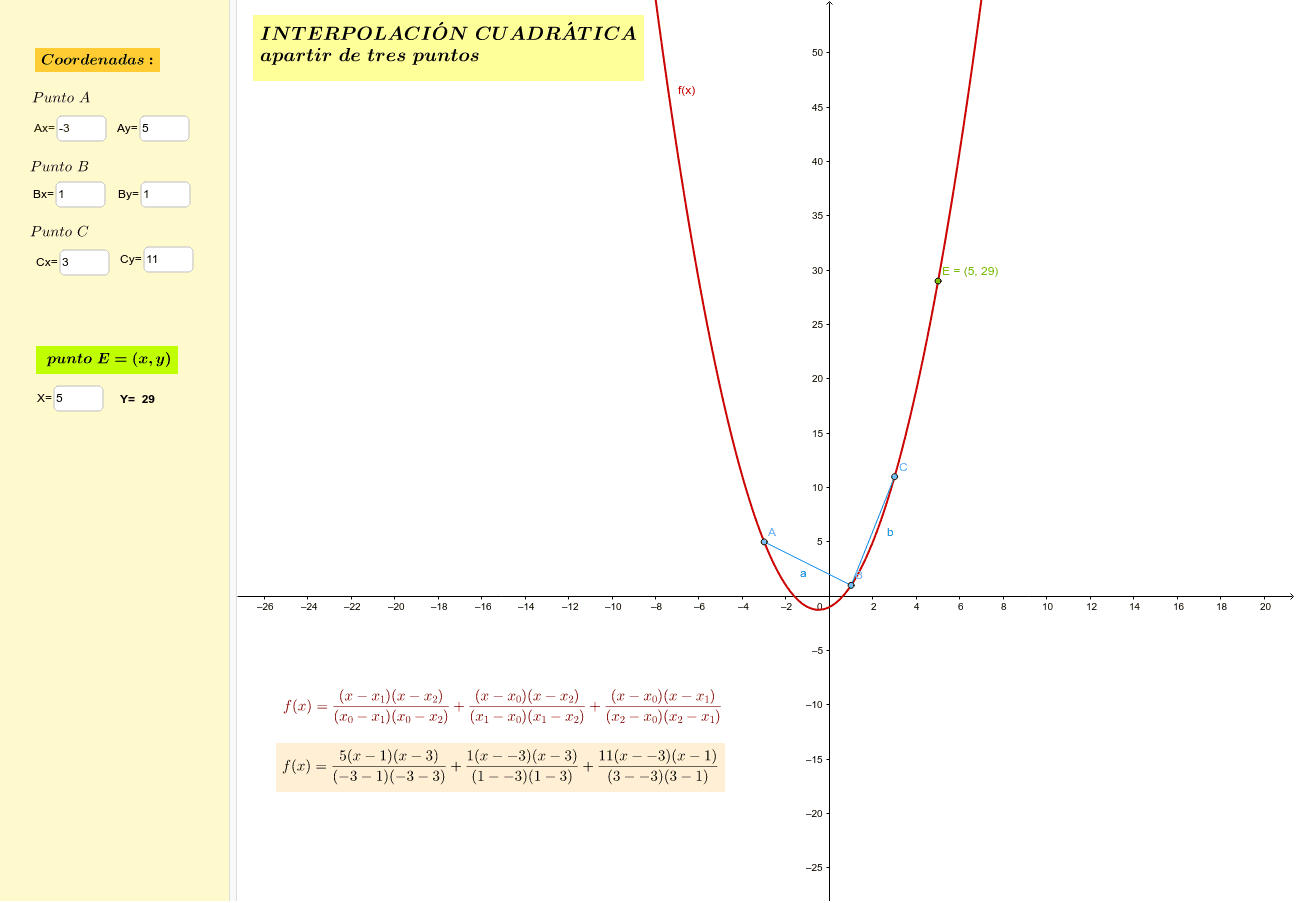Screen dimensions: 1296x903
Task: Click the 'Punto B' label
Action: click(x=59, y=166)
